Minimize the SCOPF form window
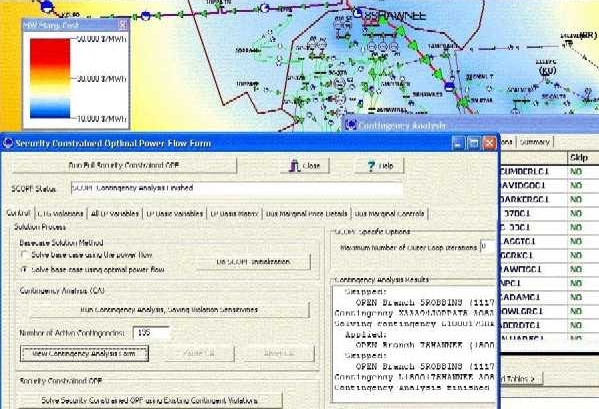This screenshot has height=409, width=599. click(x=458, y=144)
